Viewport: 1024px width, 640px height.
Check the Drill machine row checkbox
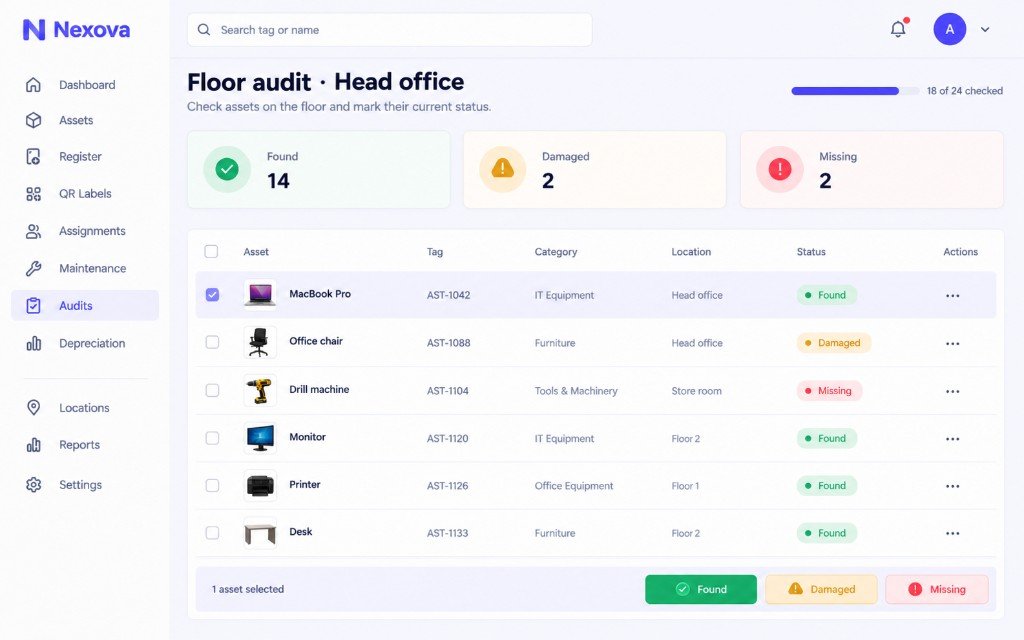[212, 391]
